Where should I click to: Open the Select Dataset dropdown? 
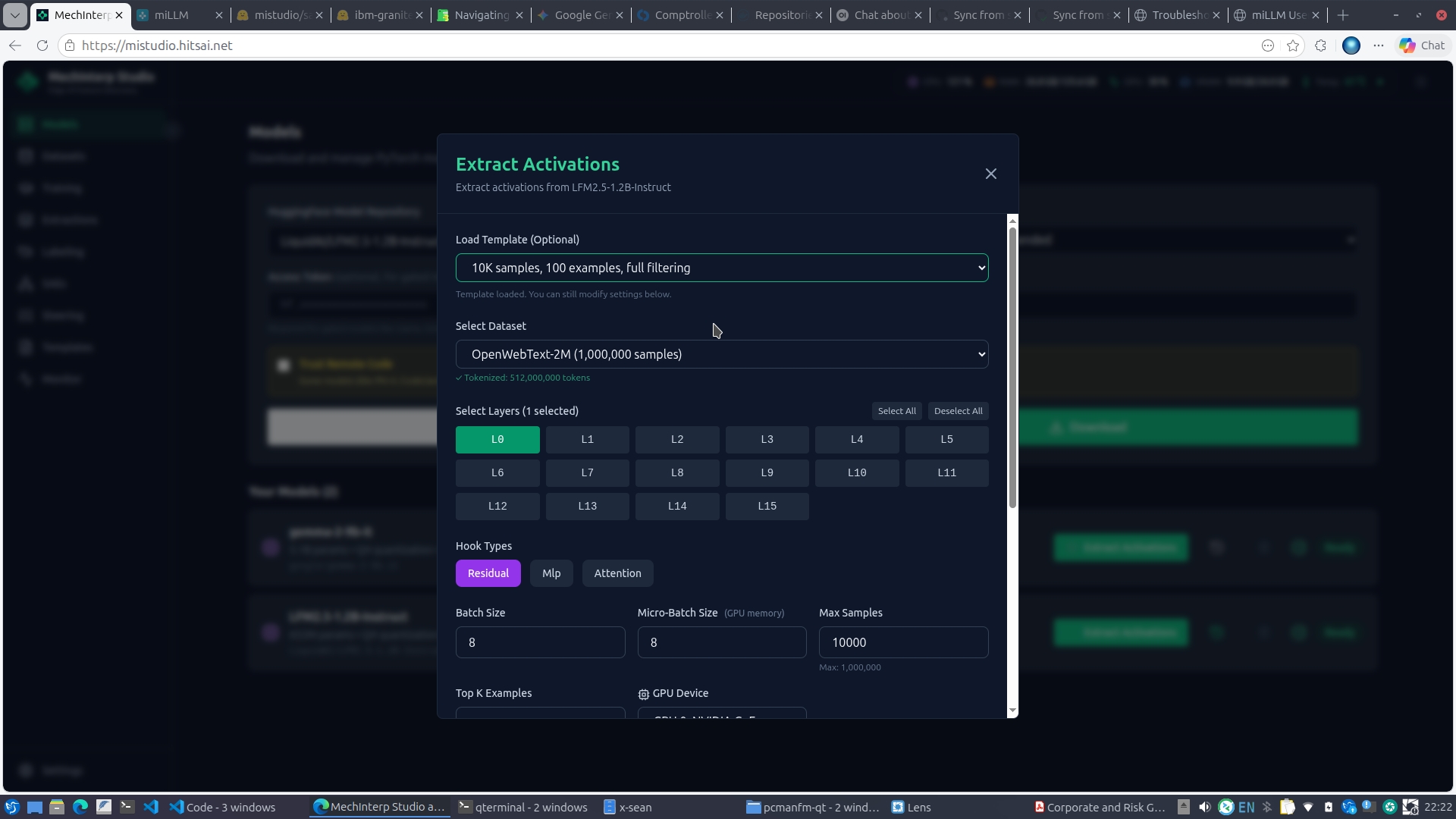722,354
